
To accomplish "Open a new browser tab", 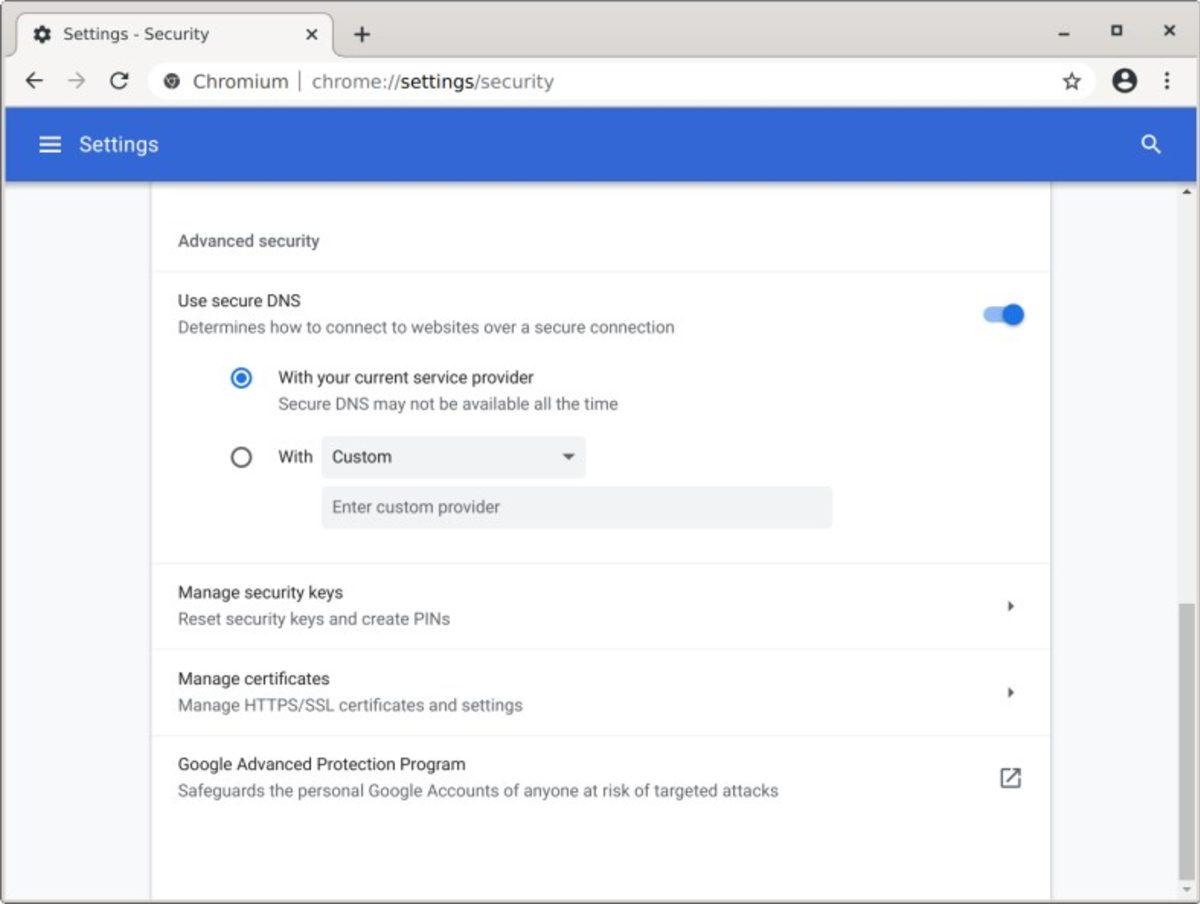I will click(x=361, y=33).
